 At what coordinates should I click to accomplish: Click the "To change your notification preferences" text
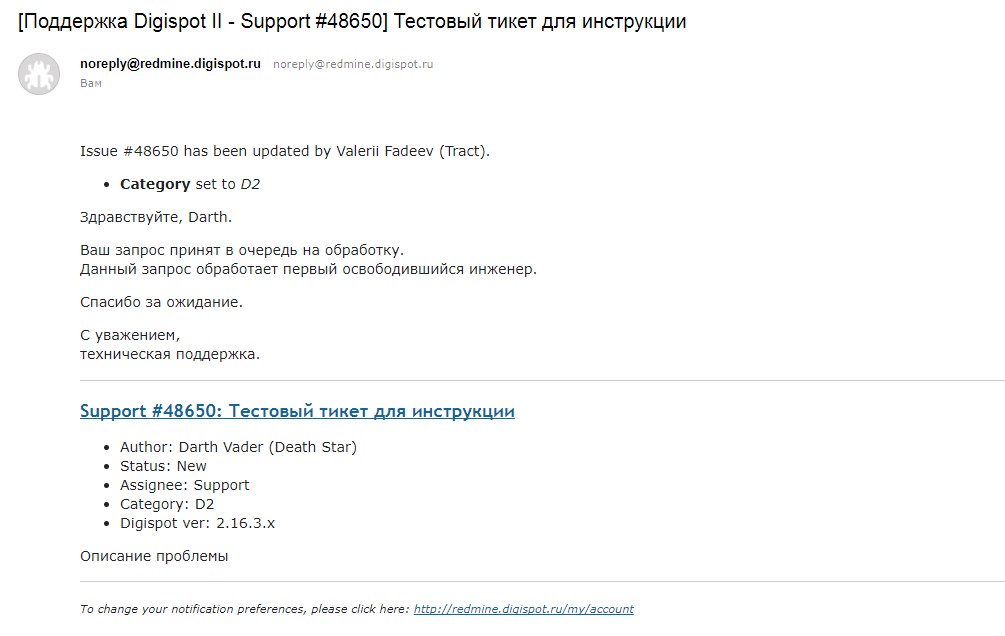click(x=244, y=609)
